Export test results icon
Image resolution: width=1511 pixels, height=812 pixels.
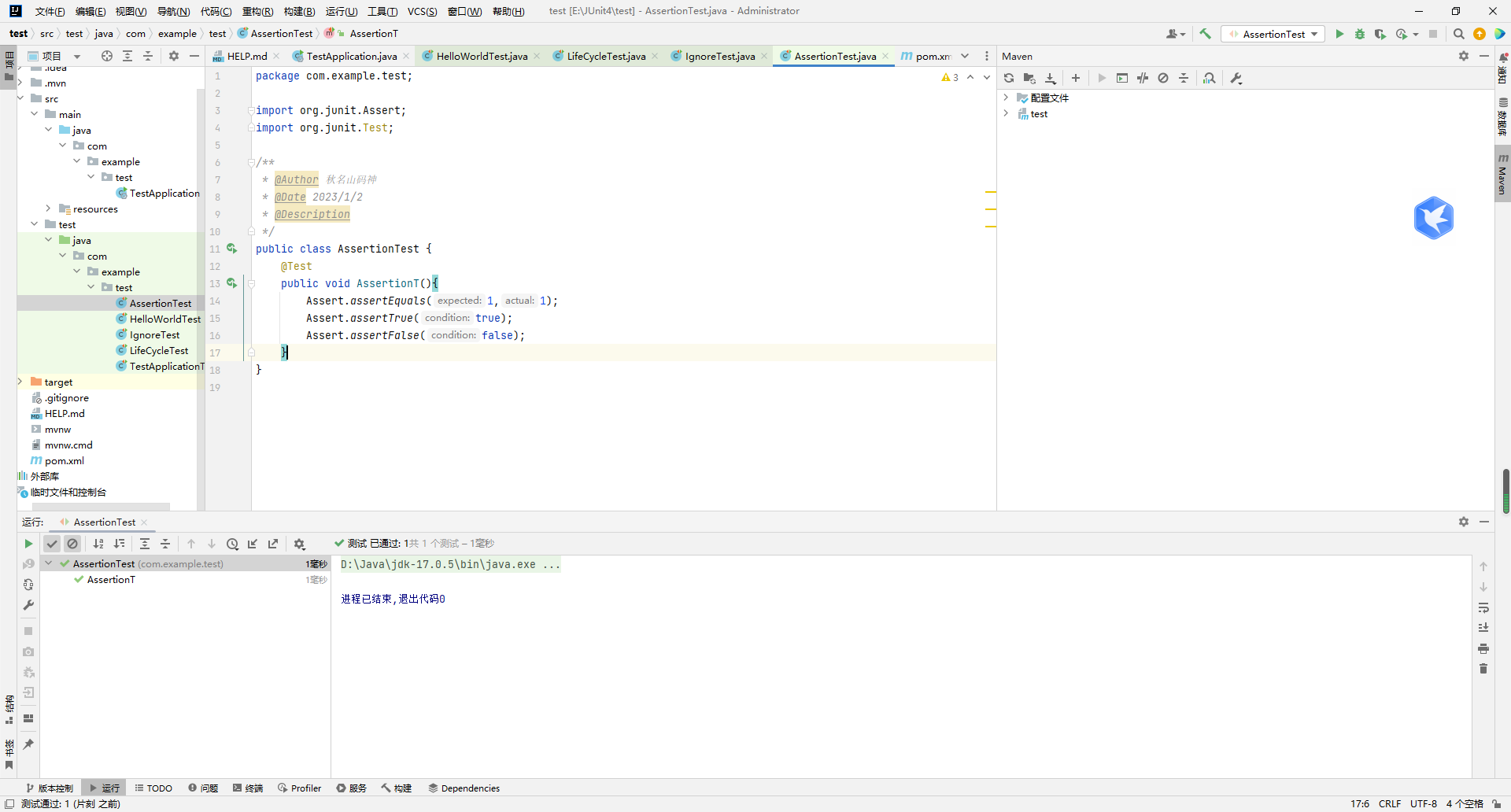click(x=273, y=544)
